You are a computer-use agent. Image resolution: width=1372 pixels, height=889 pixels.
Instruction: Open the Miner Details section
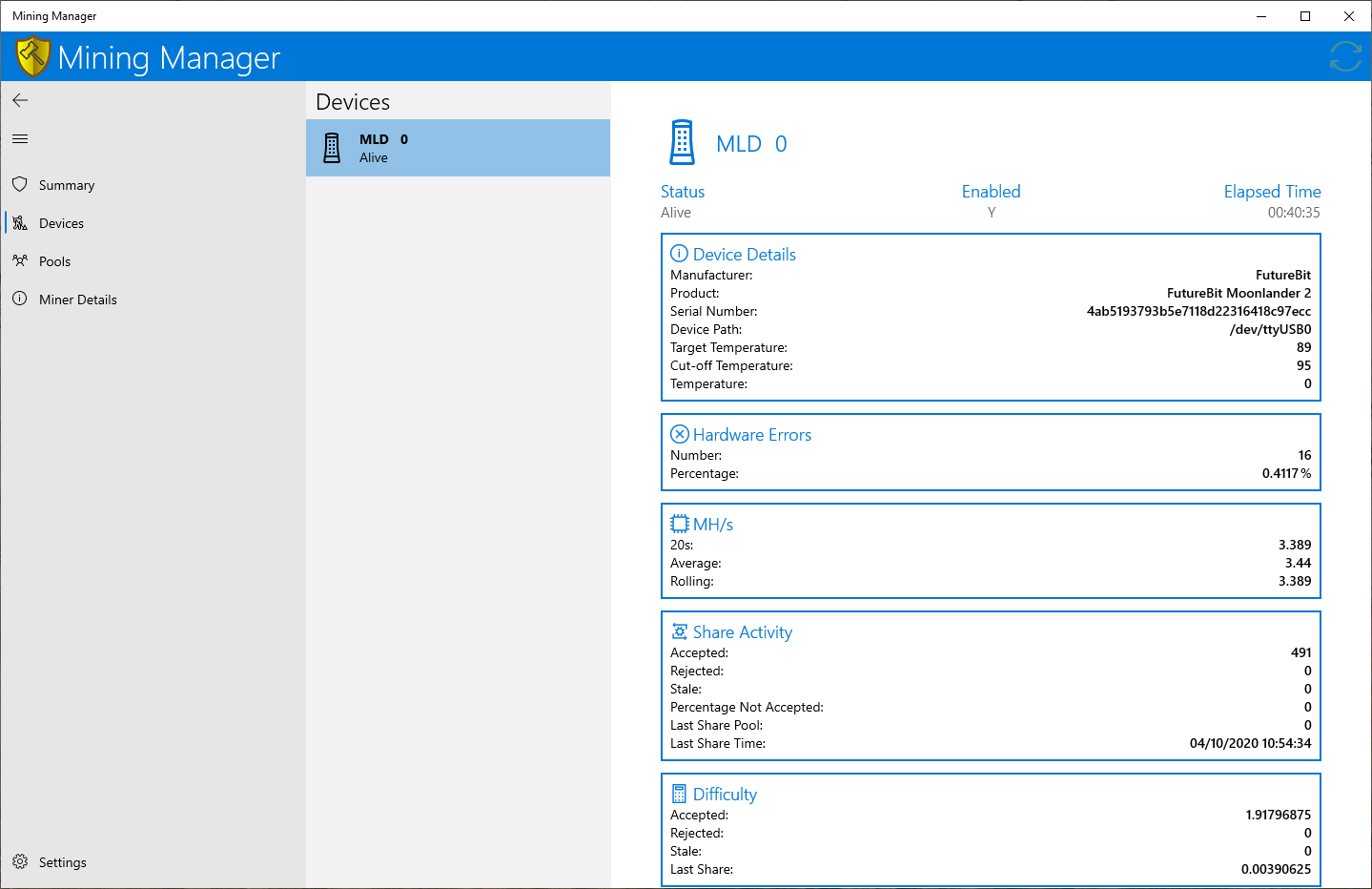click(x=77, y=299)
